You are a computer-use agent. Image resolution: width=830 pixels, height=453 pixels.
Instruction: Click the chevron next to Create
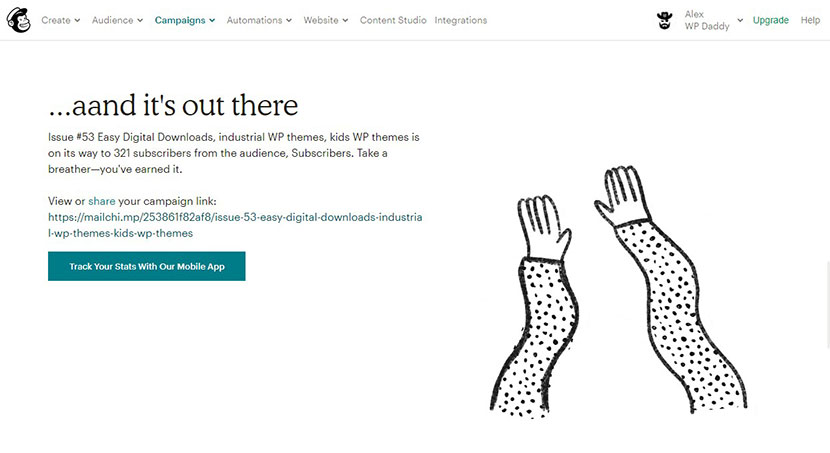coord(77,21)
